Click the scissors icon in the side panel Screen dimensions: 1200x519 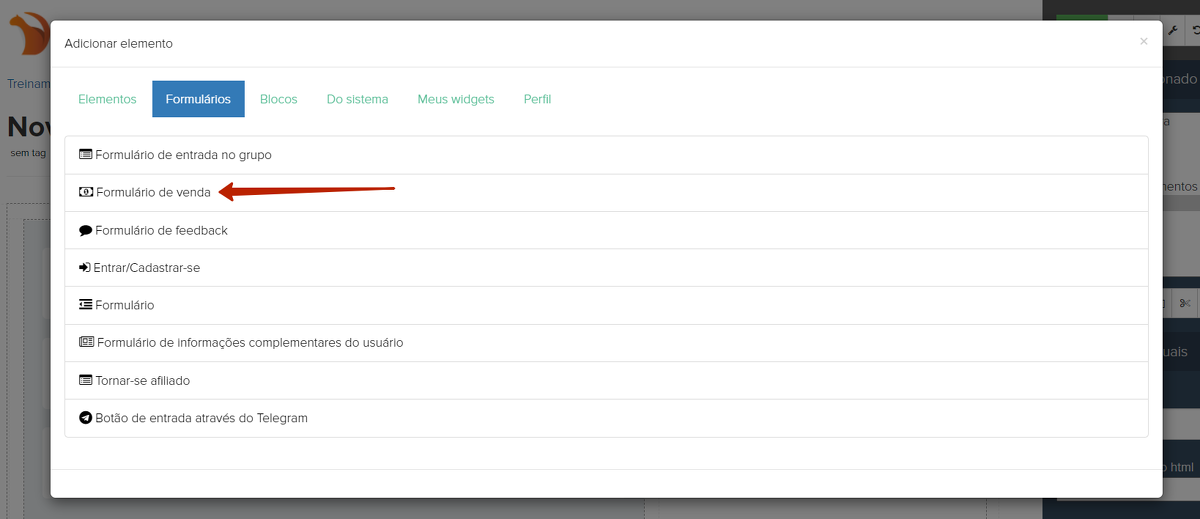1184,303
